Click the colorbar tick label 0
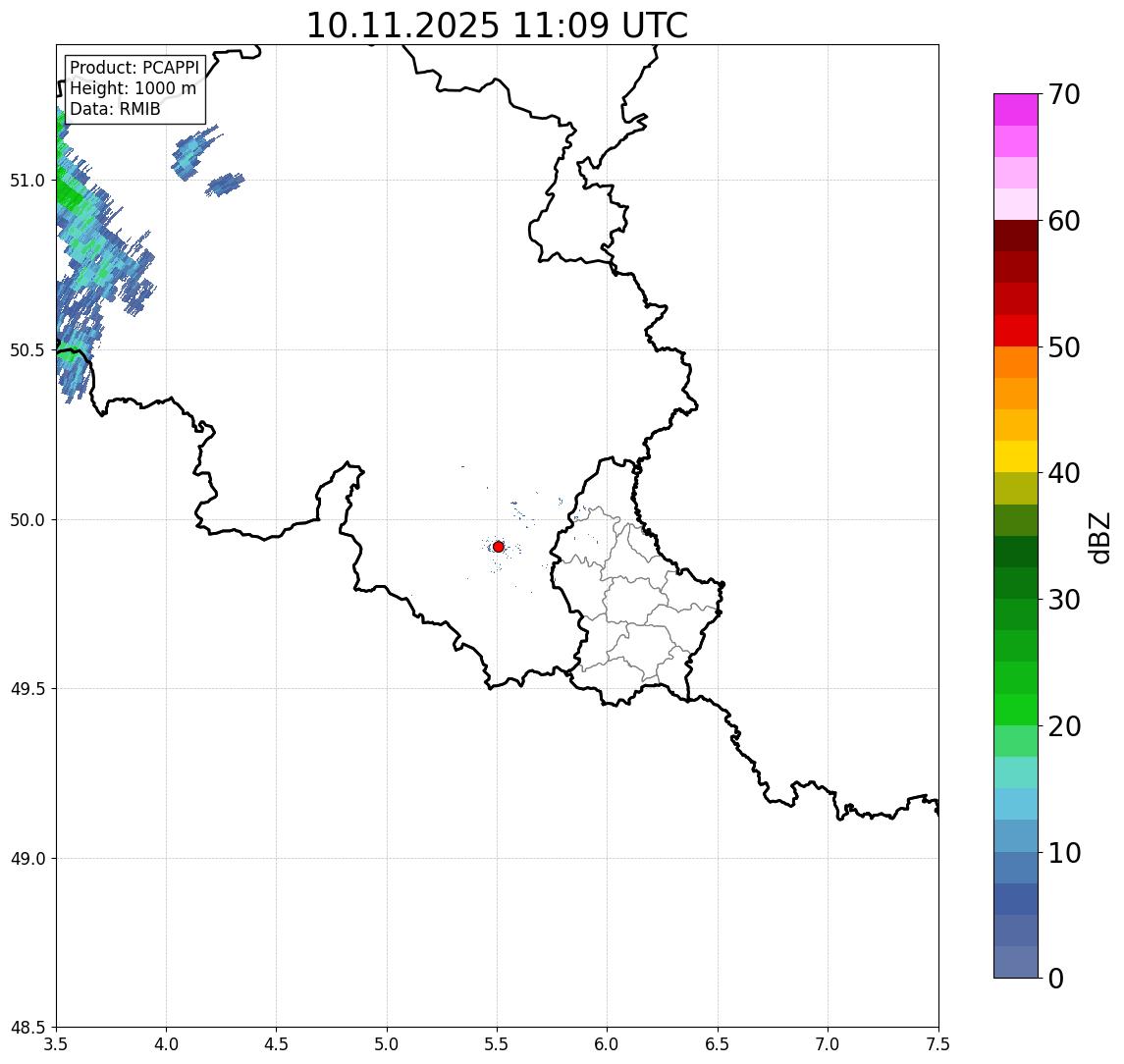Image resolution: width=1124 pixels, height=1064 pixels. click(x=1056, y=978)
